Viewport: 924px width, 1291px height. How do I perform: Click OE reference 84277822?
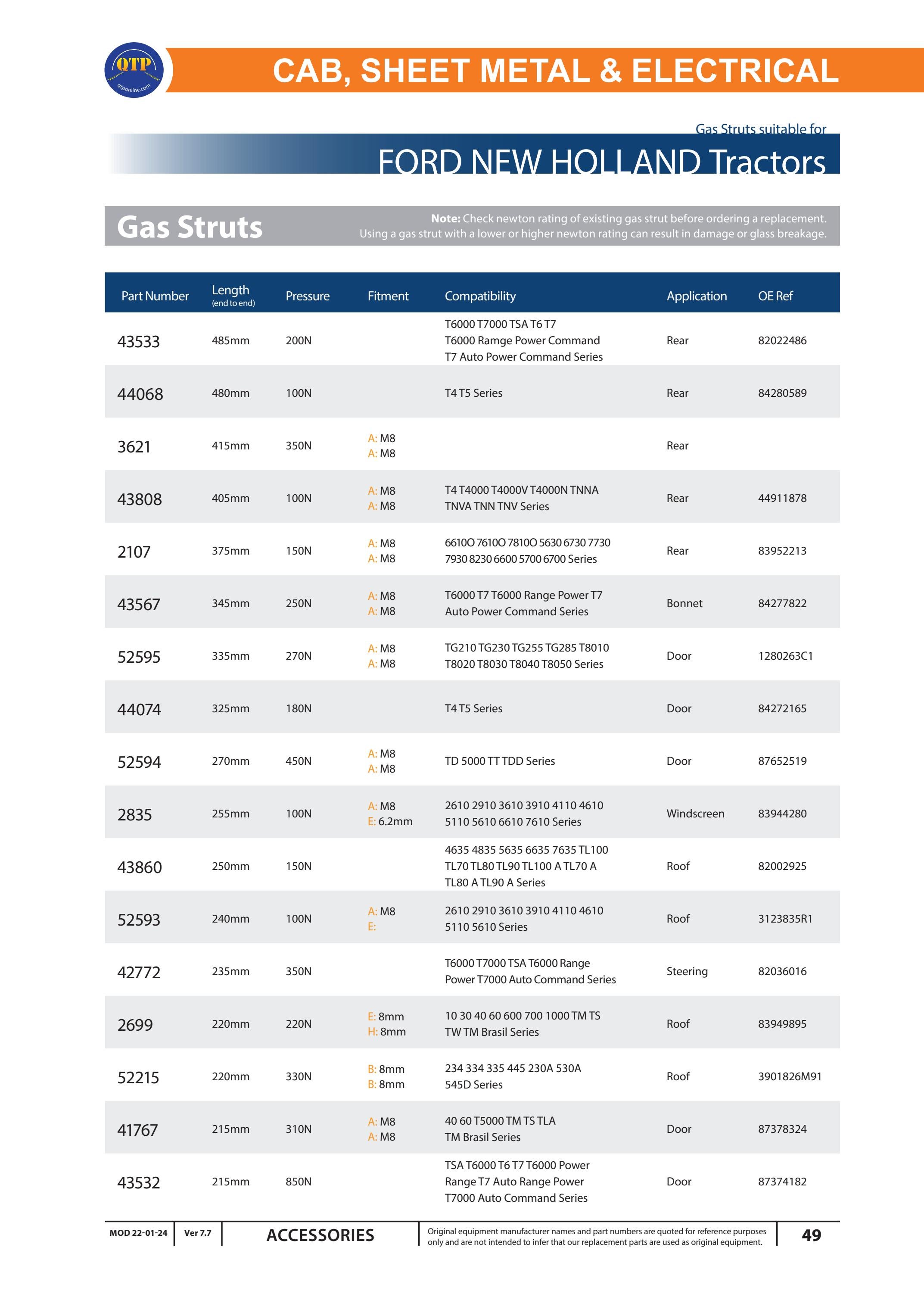(x=782, y=603)
